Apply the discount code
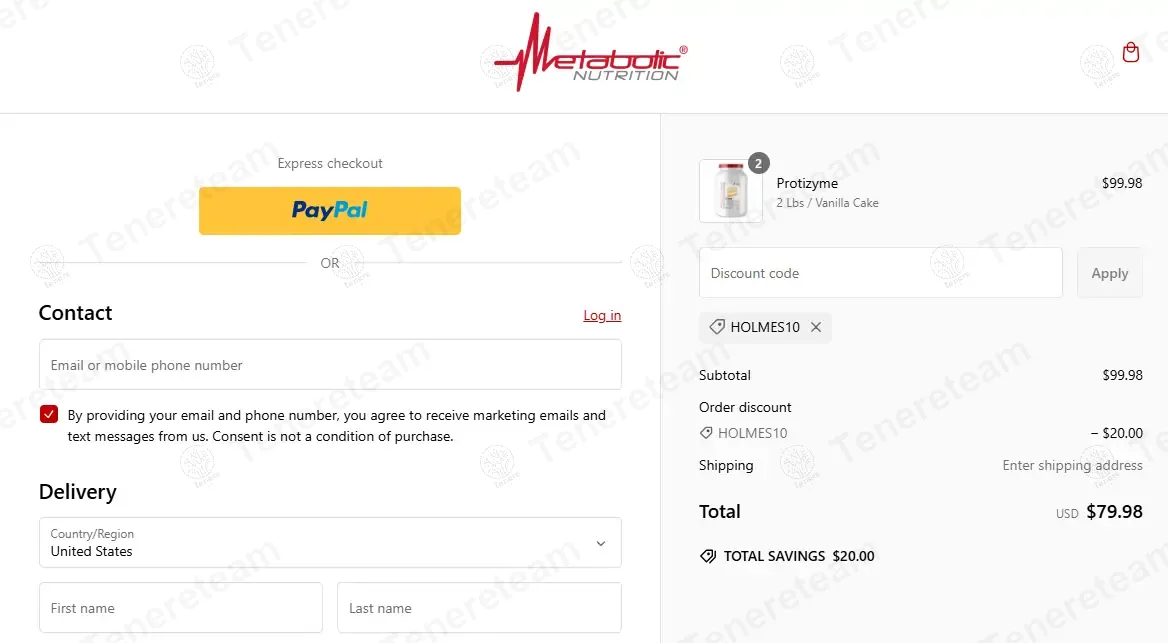This screenshot has width=1168, height=643. tap(1110, 273)
